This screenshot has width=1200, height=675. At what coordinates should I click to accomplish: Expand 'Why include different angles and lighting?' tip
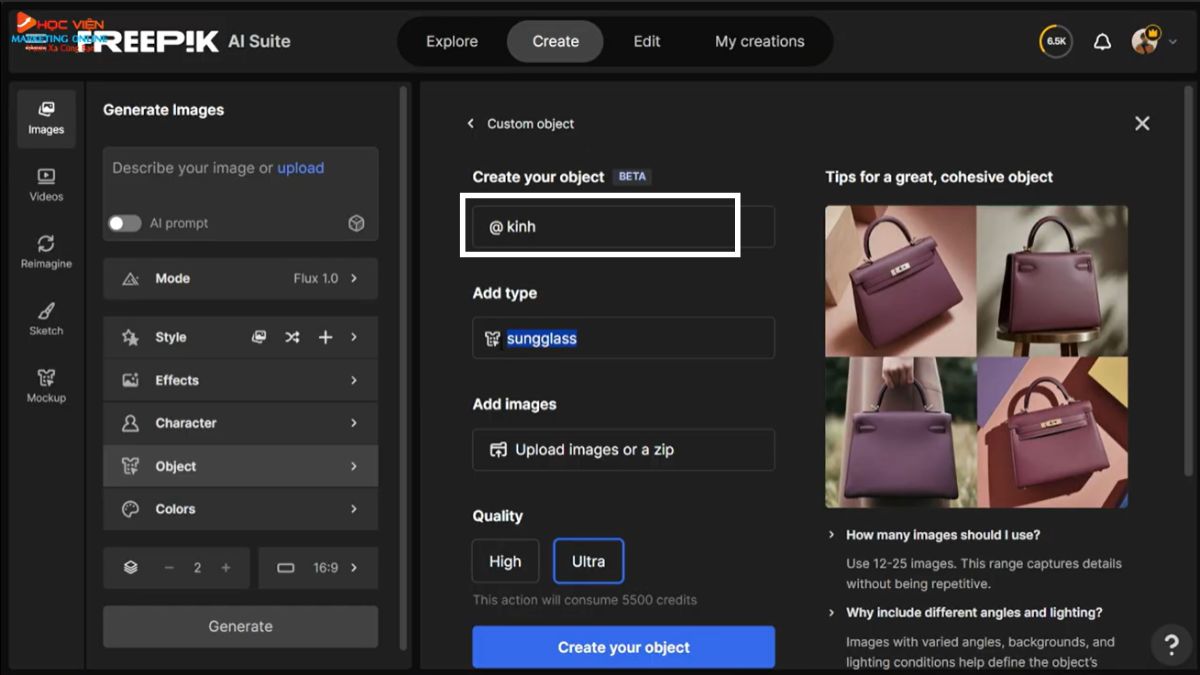coord(966,612)
